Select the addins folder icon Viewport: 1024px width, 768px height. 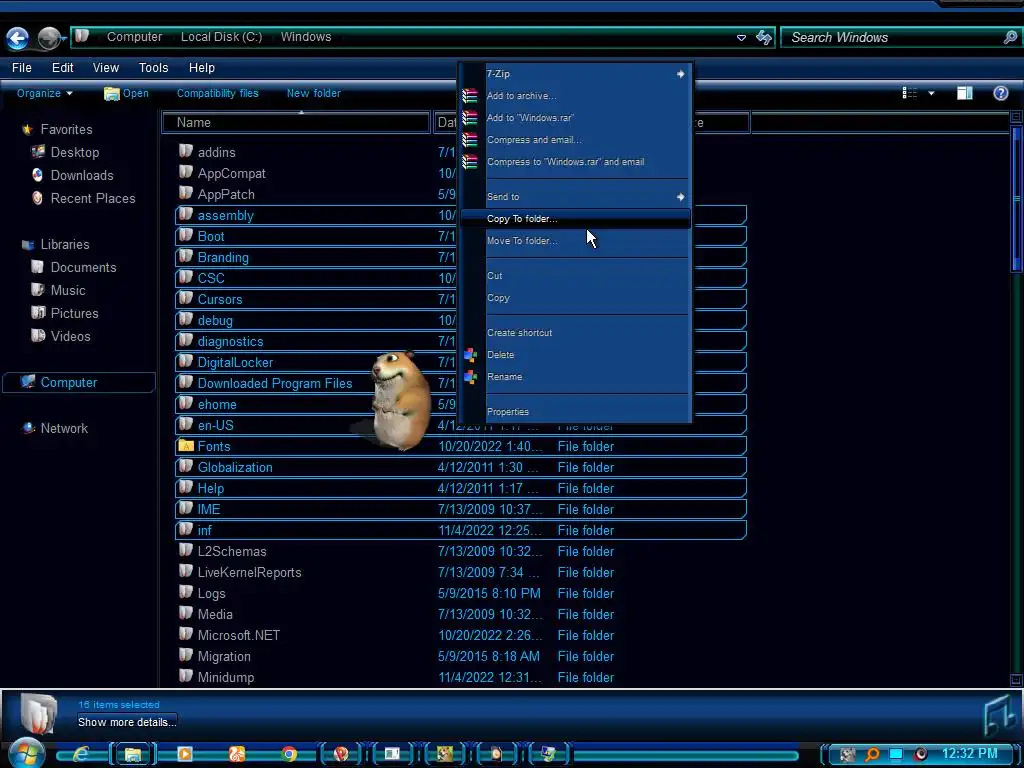(x=186, y=152)
